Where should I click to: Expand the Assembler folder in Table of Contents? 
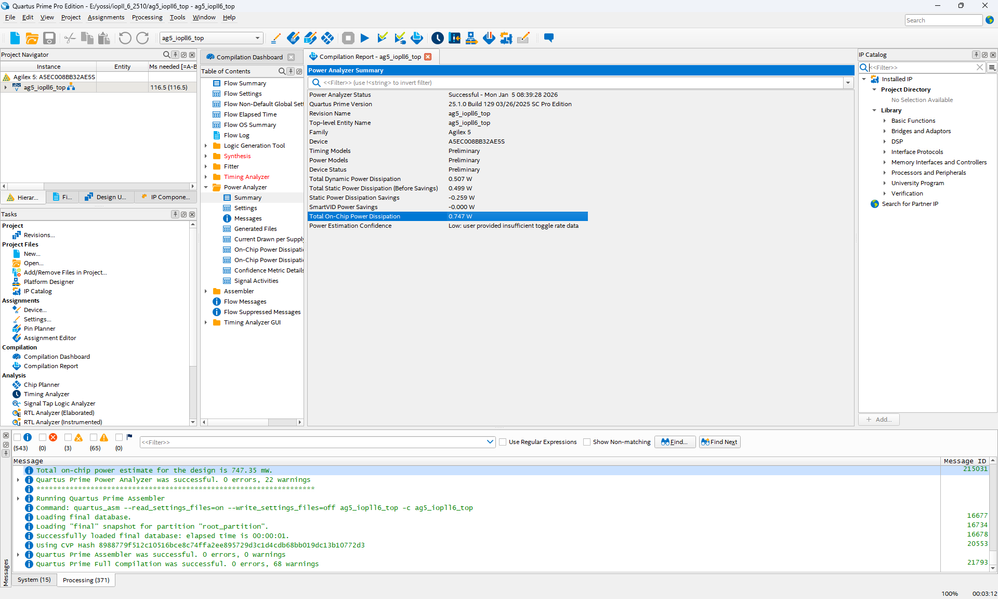click(206, 291)
